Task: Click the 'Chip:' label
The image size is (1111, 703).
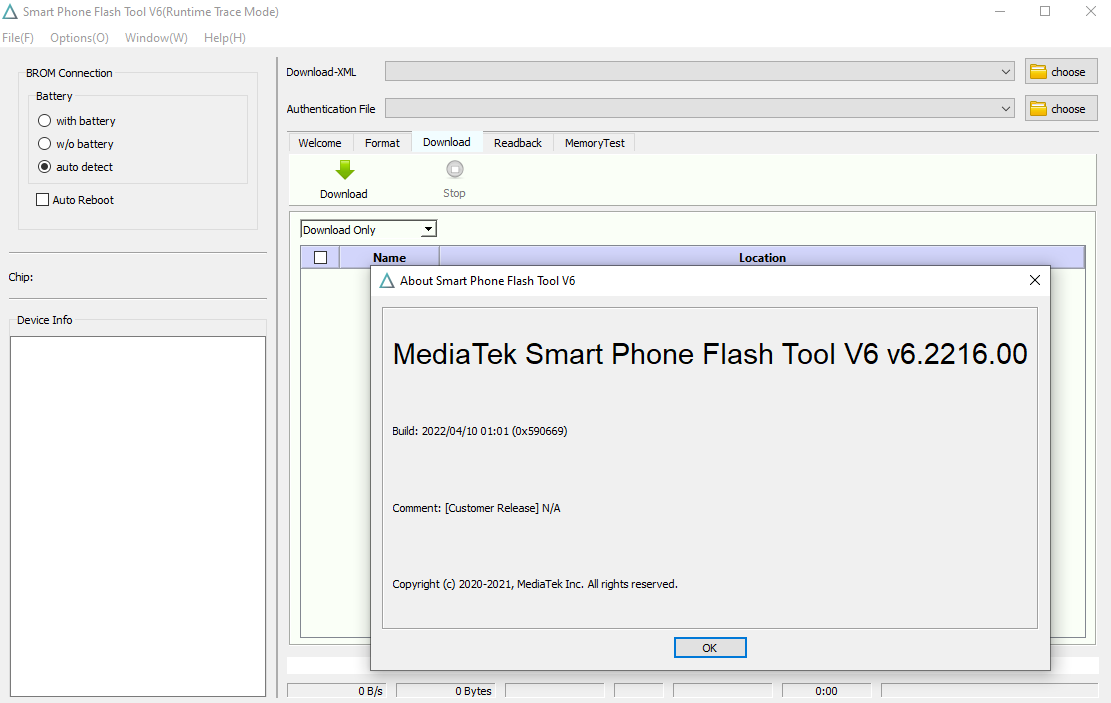Action: pos(21,277)
